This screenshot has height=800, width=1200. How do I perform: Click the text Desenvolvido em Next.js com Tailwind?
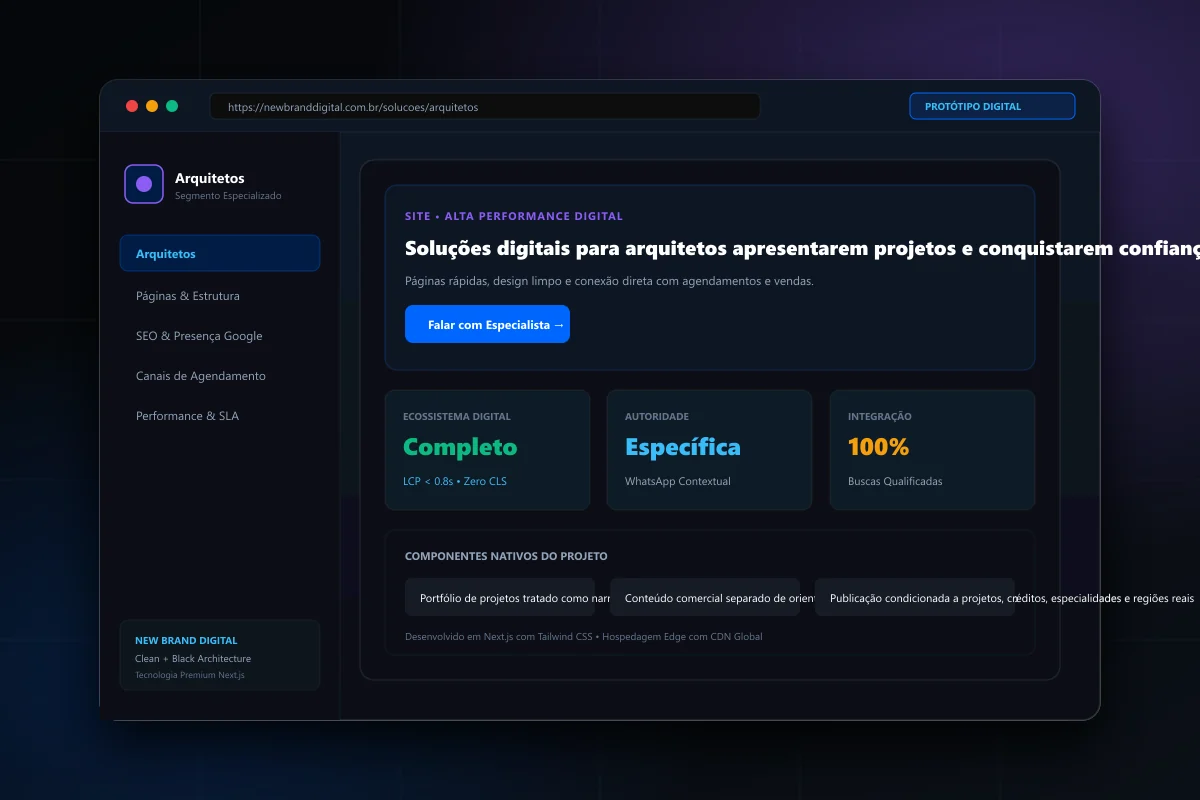(583, 636)
